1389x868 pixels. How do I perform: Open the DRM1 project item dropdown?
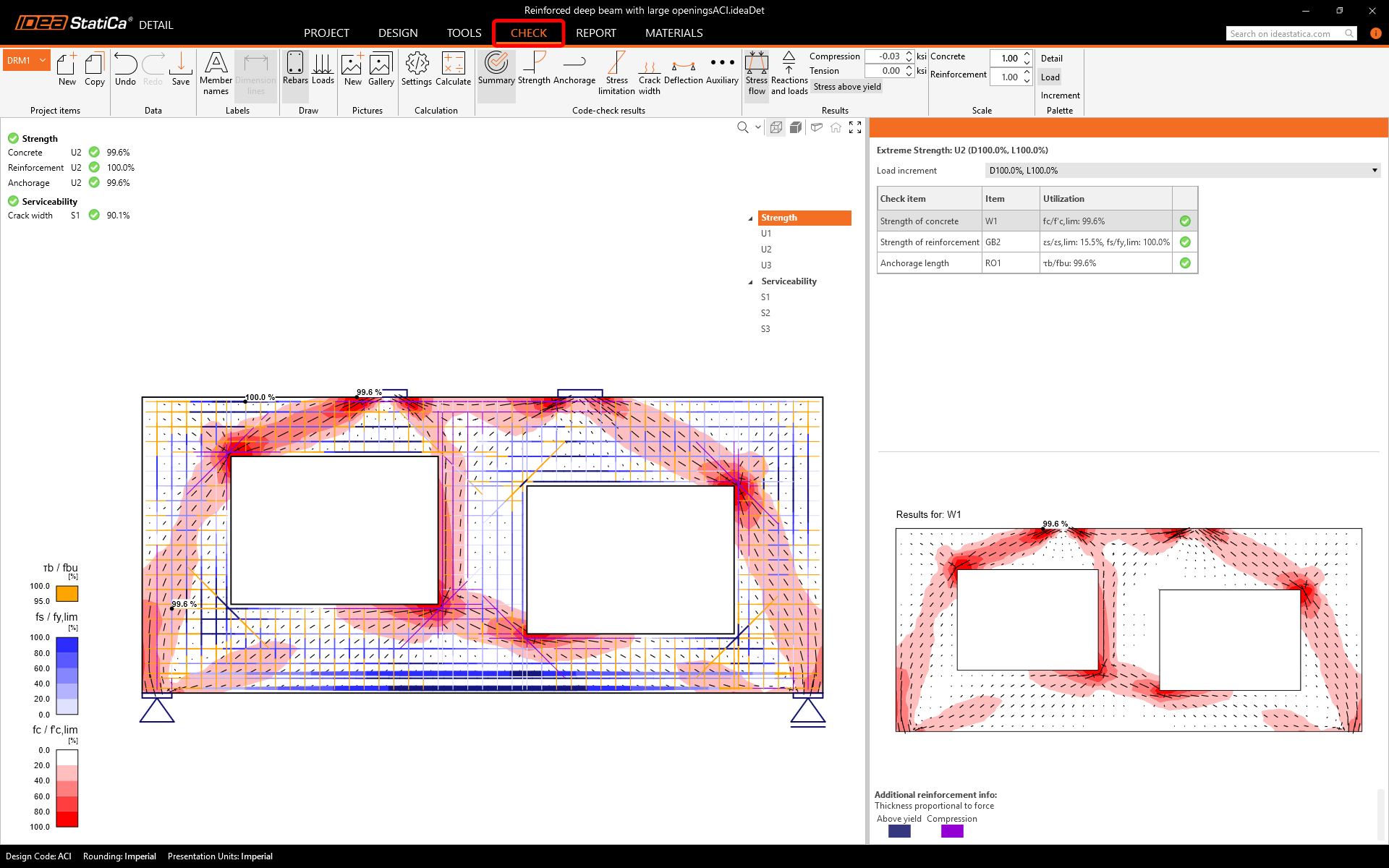(x=43, y=61)
